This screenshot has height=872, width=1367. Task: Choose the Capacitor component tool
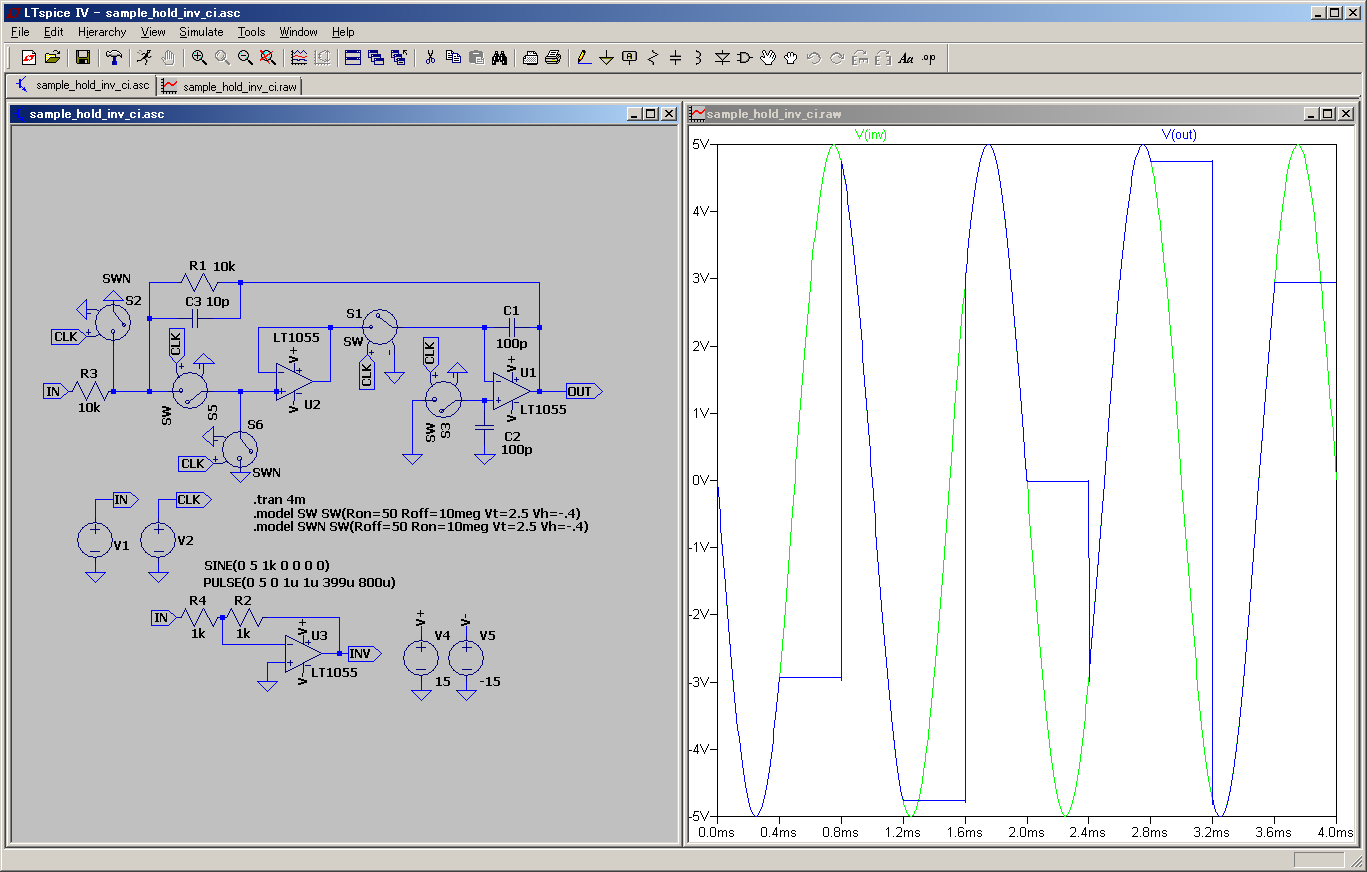click(675, 58)
